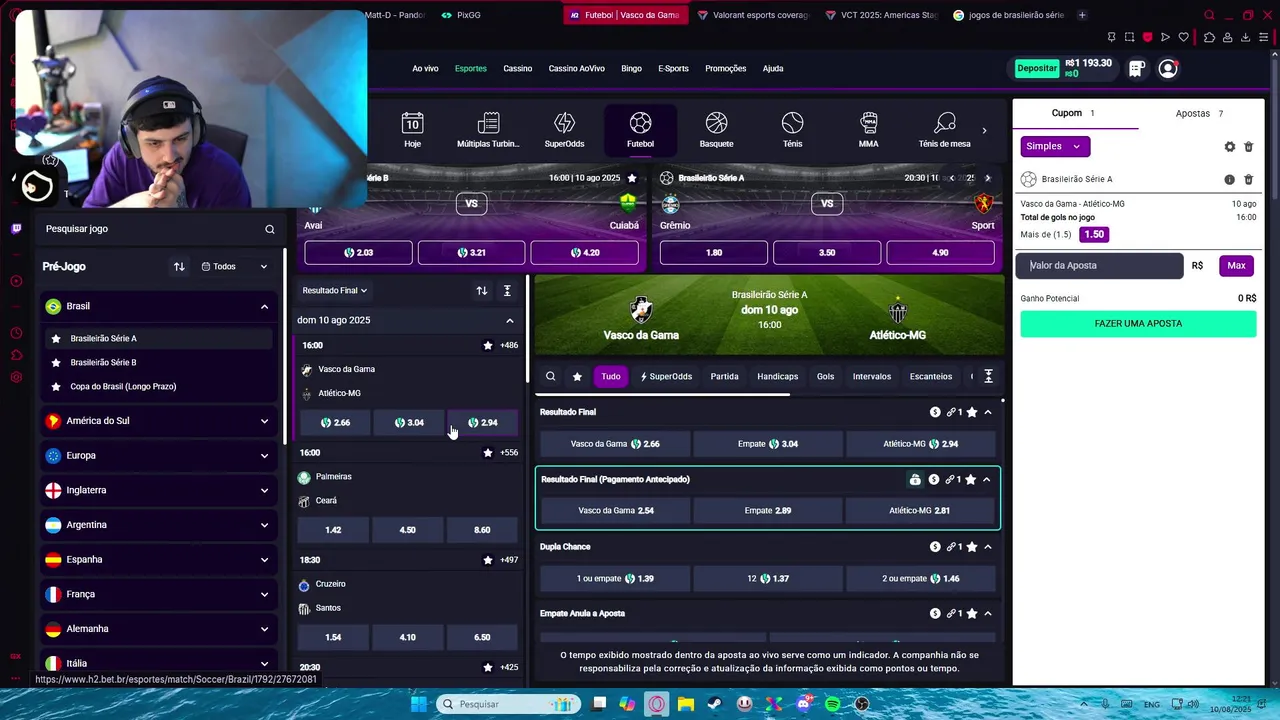Image resolution: width=1280 pixels, height=720 pixels.
Task: Favorite the Pagamento Antecipado market star
Action: (x=970, y=480)
